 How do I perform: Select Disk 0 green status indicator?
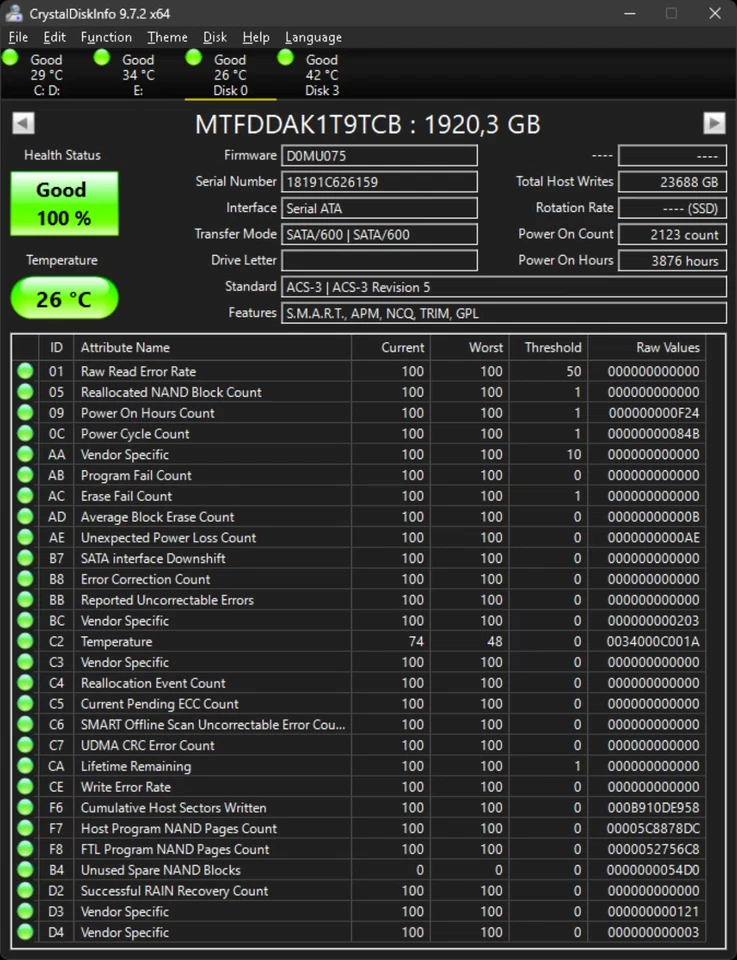[194, 58]
